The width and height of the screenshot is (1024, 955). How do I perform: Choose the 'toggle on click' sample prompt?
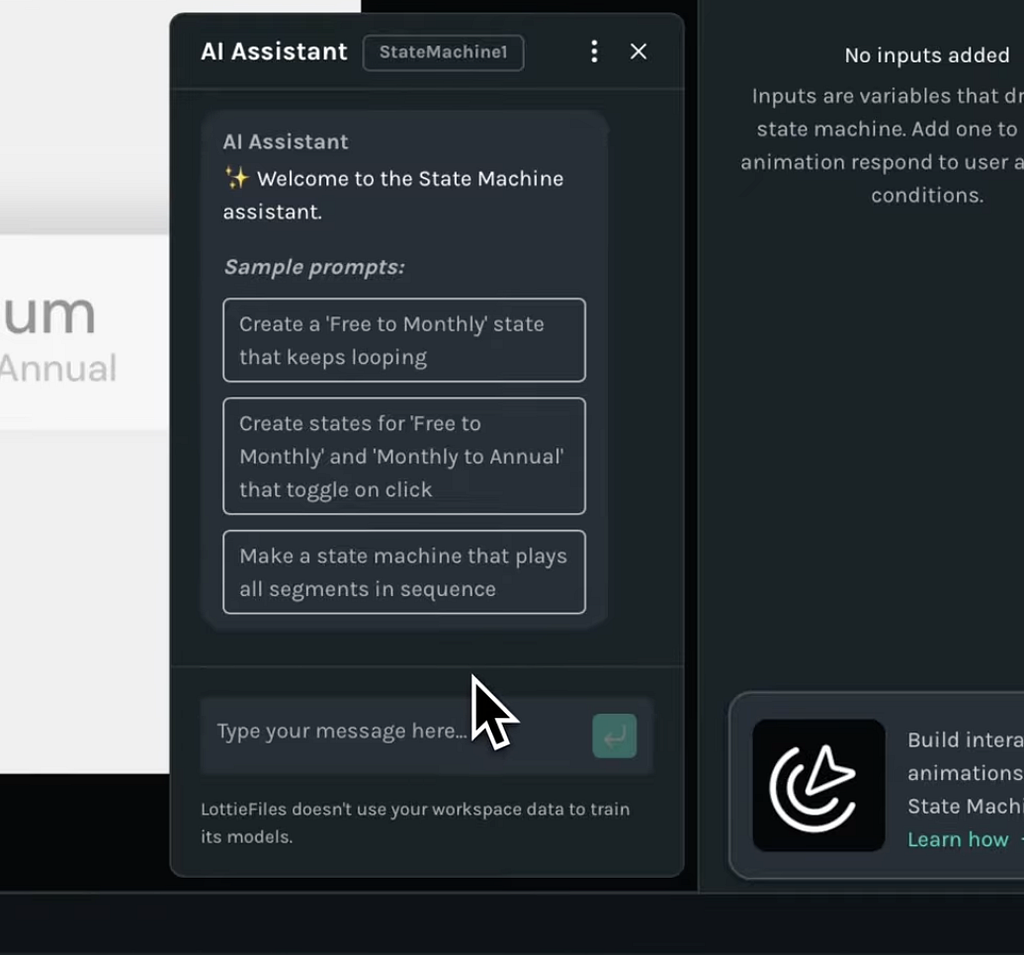tap(404, 456)
